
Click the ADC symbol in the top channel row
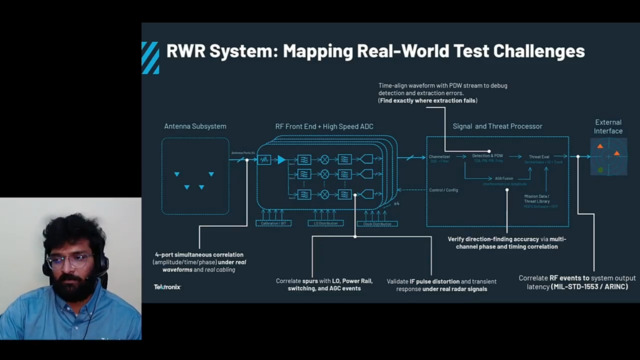[366, 159]
